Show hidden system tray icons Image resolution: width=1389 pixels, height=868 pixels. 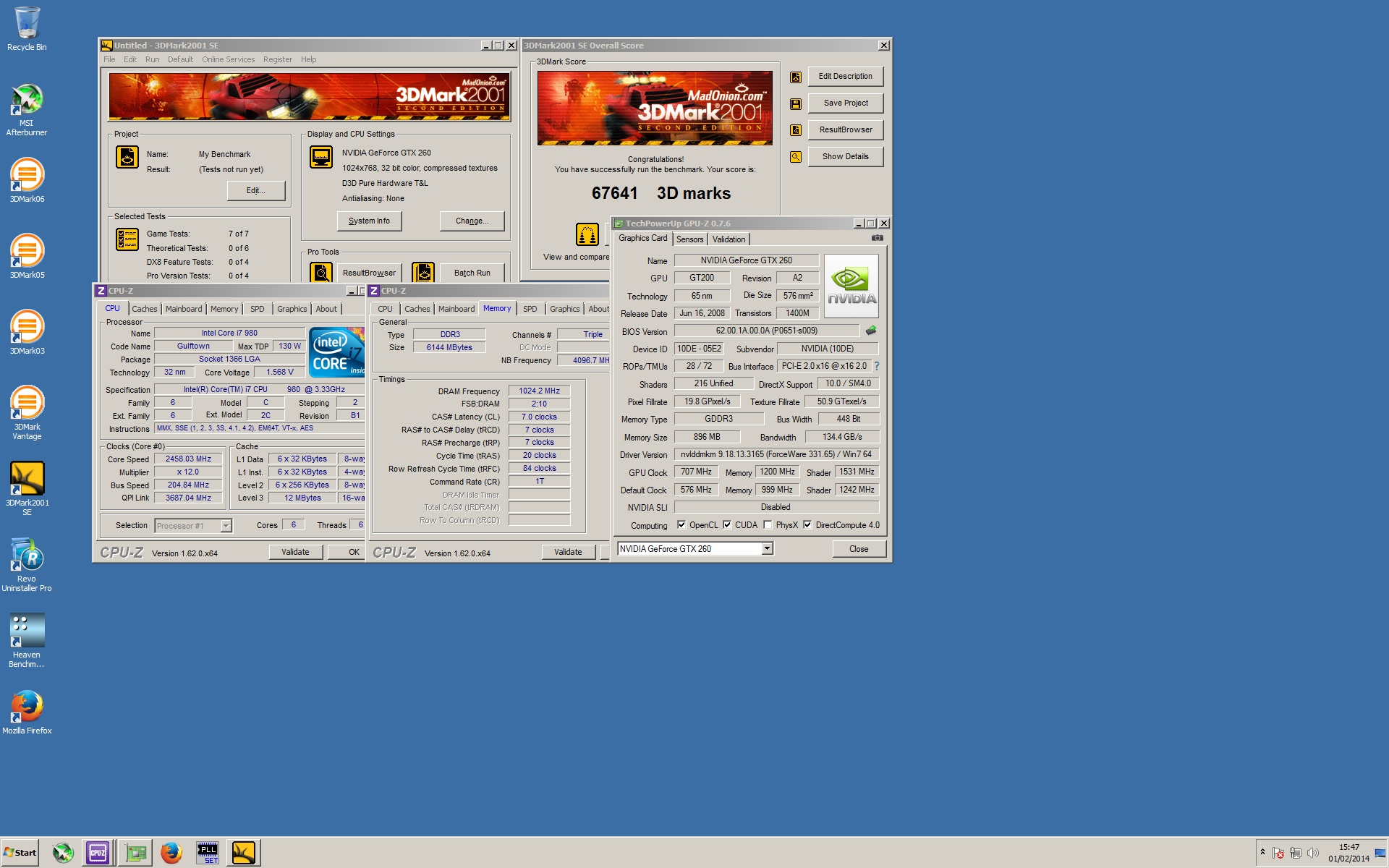tap(1262, 852)
